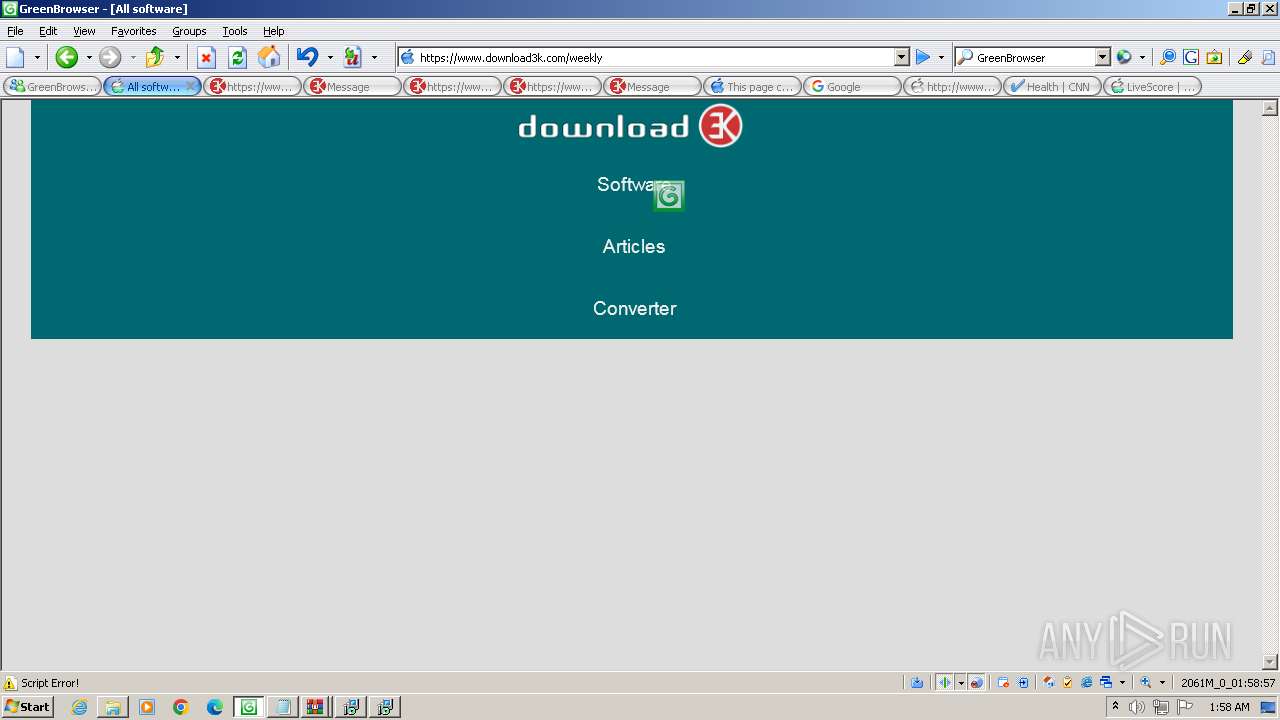Screen dimensions: 1280x720
Task: Open the Help menu
Action: tap(274, 31)
